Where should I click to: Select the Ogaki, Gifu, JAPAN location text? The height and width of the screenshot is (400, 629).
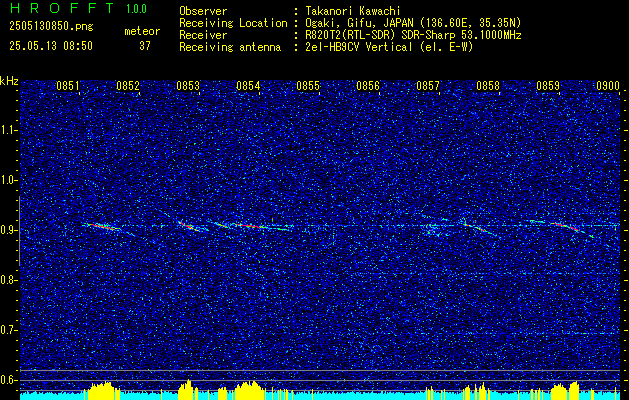[x=411, y=23]
